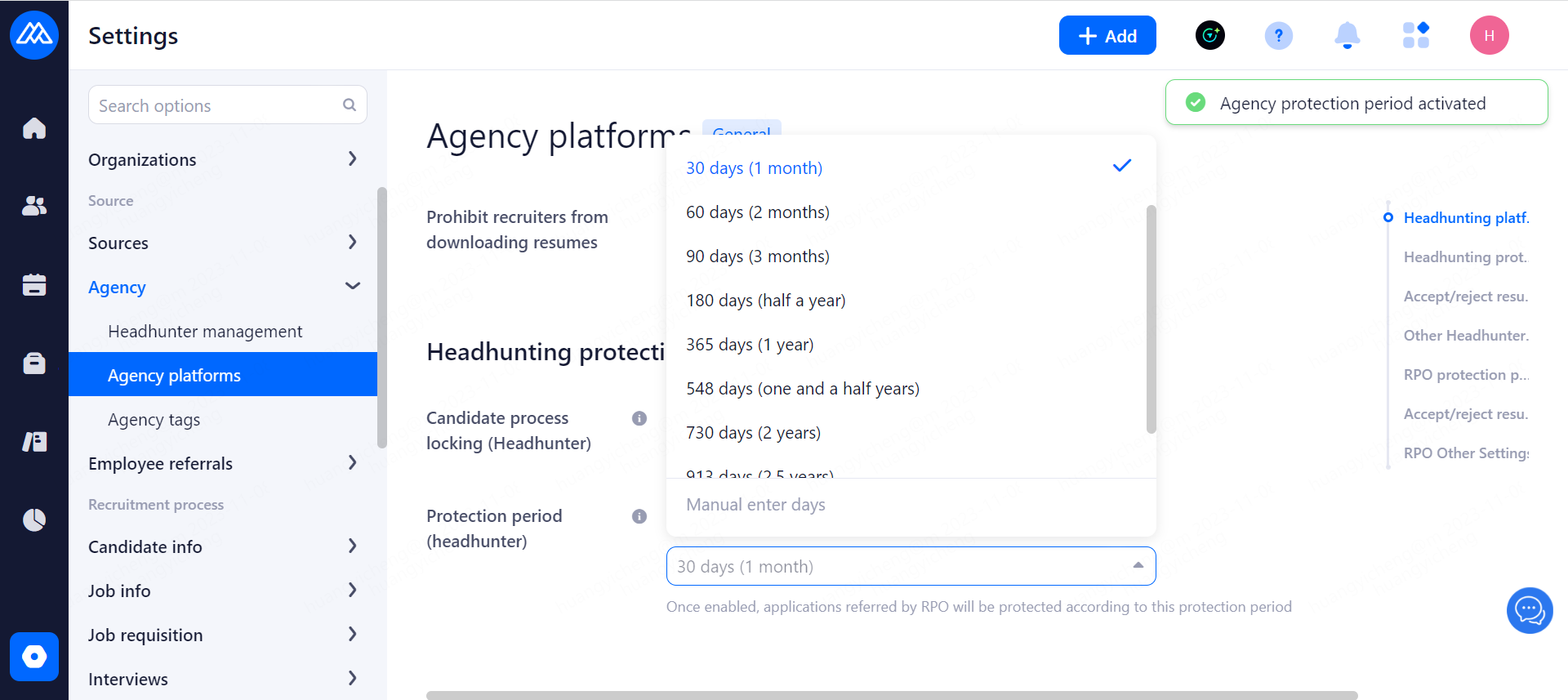Collapse the protection period dropdown field
This screenshot has width=1568, height=700.
[1138, 566]
